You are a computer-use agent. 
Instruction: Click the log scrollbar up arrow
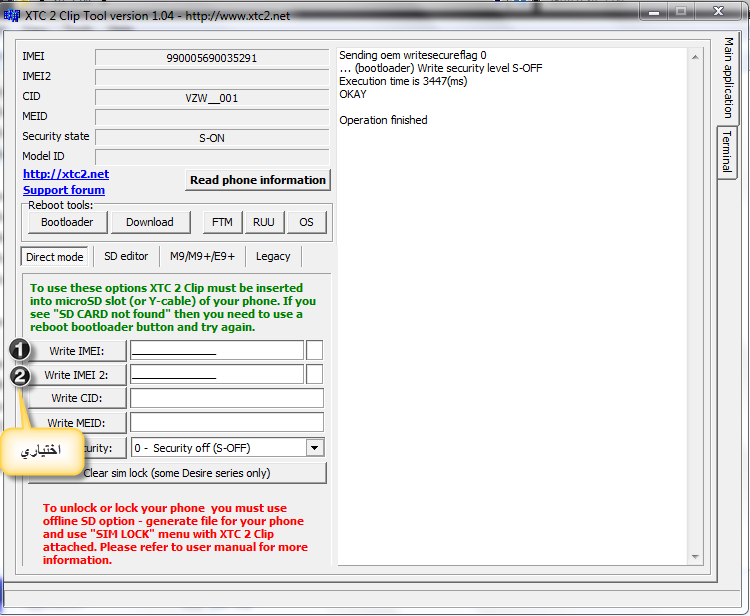(695, 57)
